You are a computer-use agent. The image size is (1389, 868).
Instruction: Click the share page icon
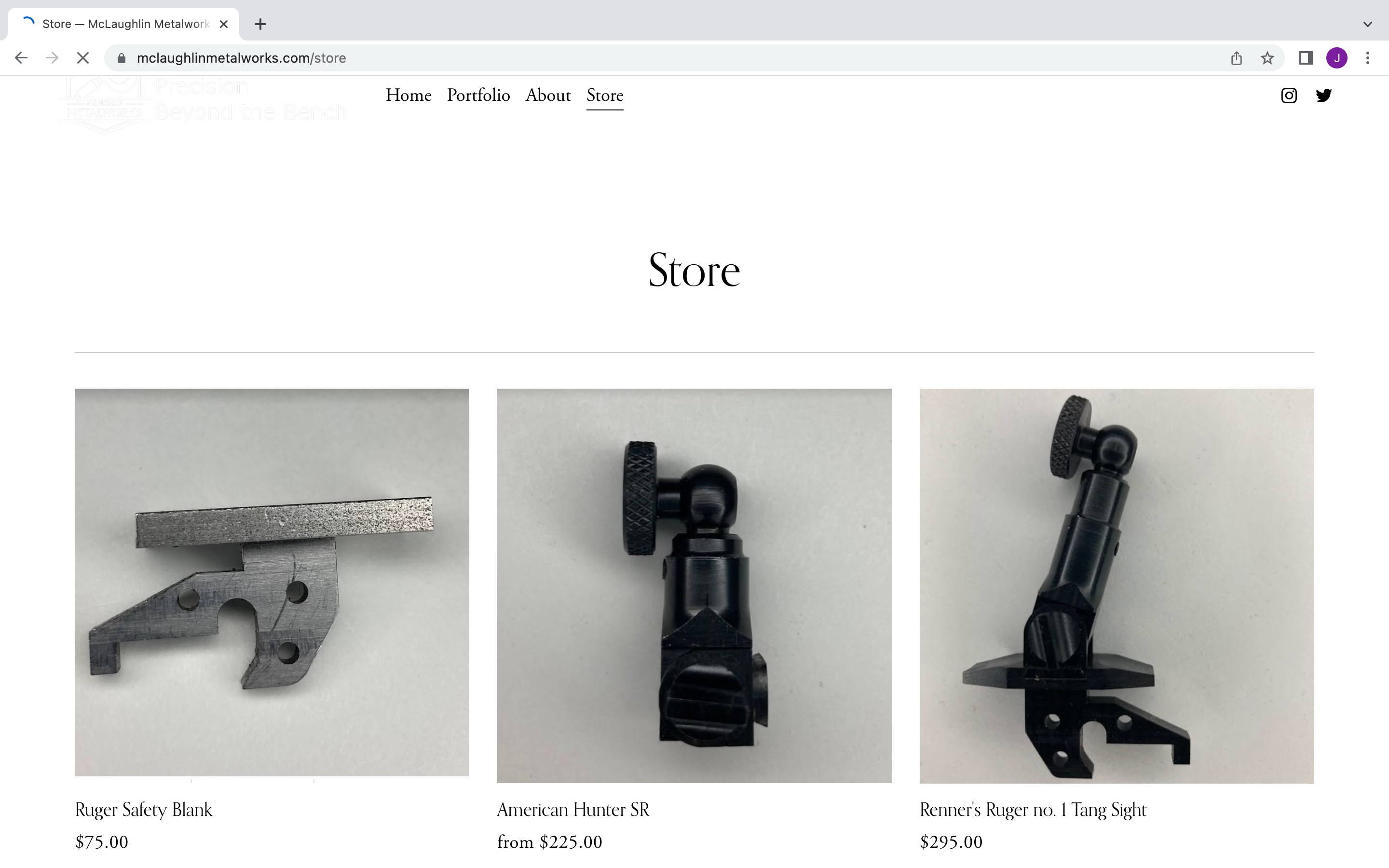1236,58
